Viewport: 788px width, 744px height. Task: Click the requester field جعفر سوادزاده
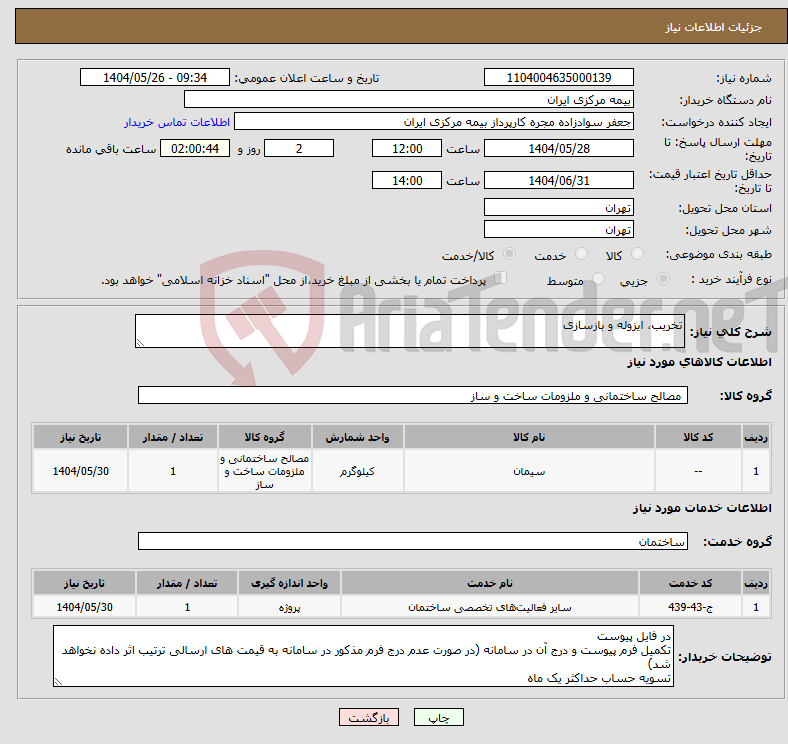tap(434, 122)
